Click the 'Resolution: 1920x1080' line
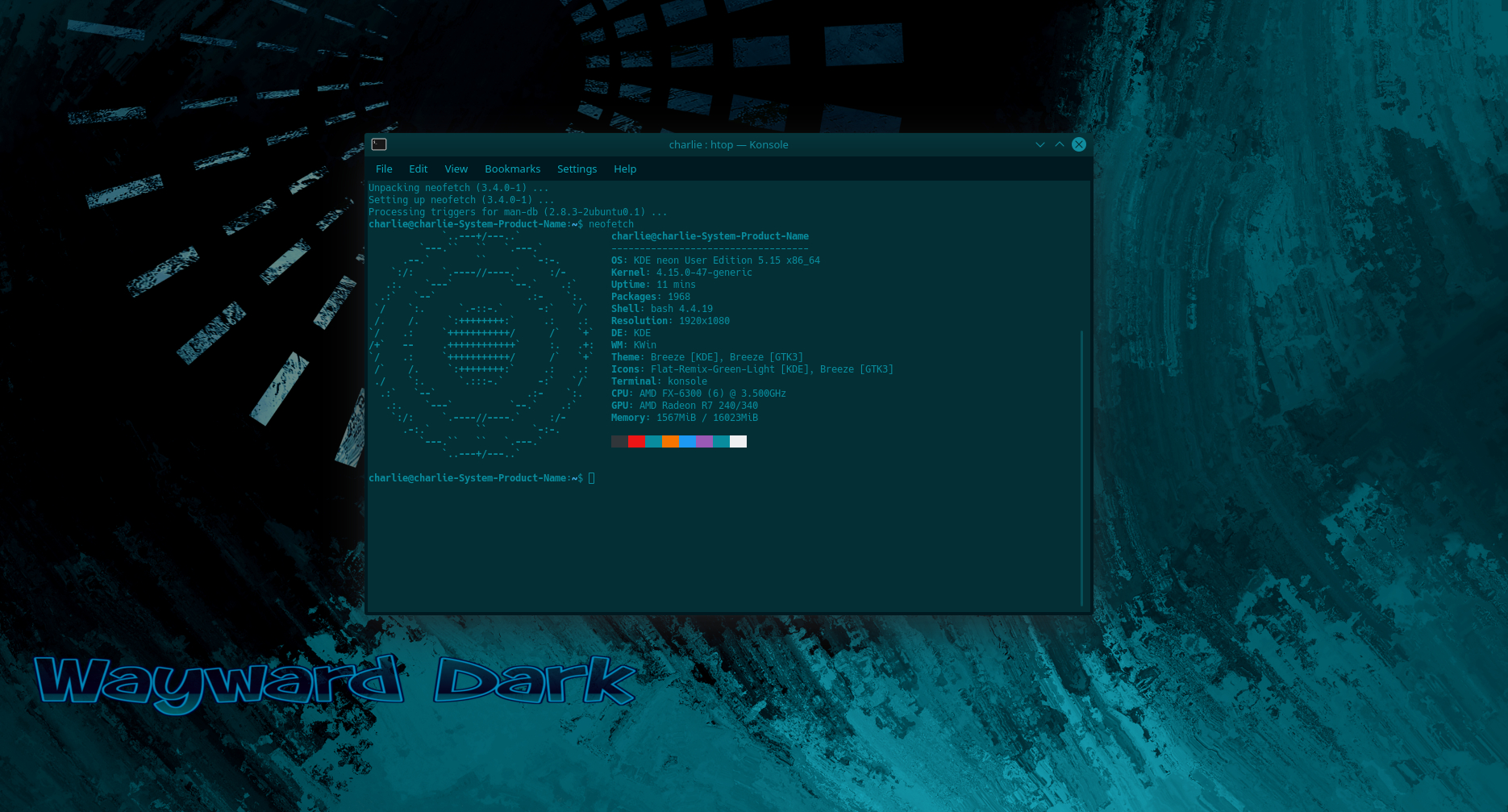This screenshot has height=812, width=1508. (670, 321)
